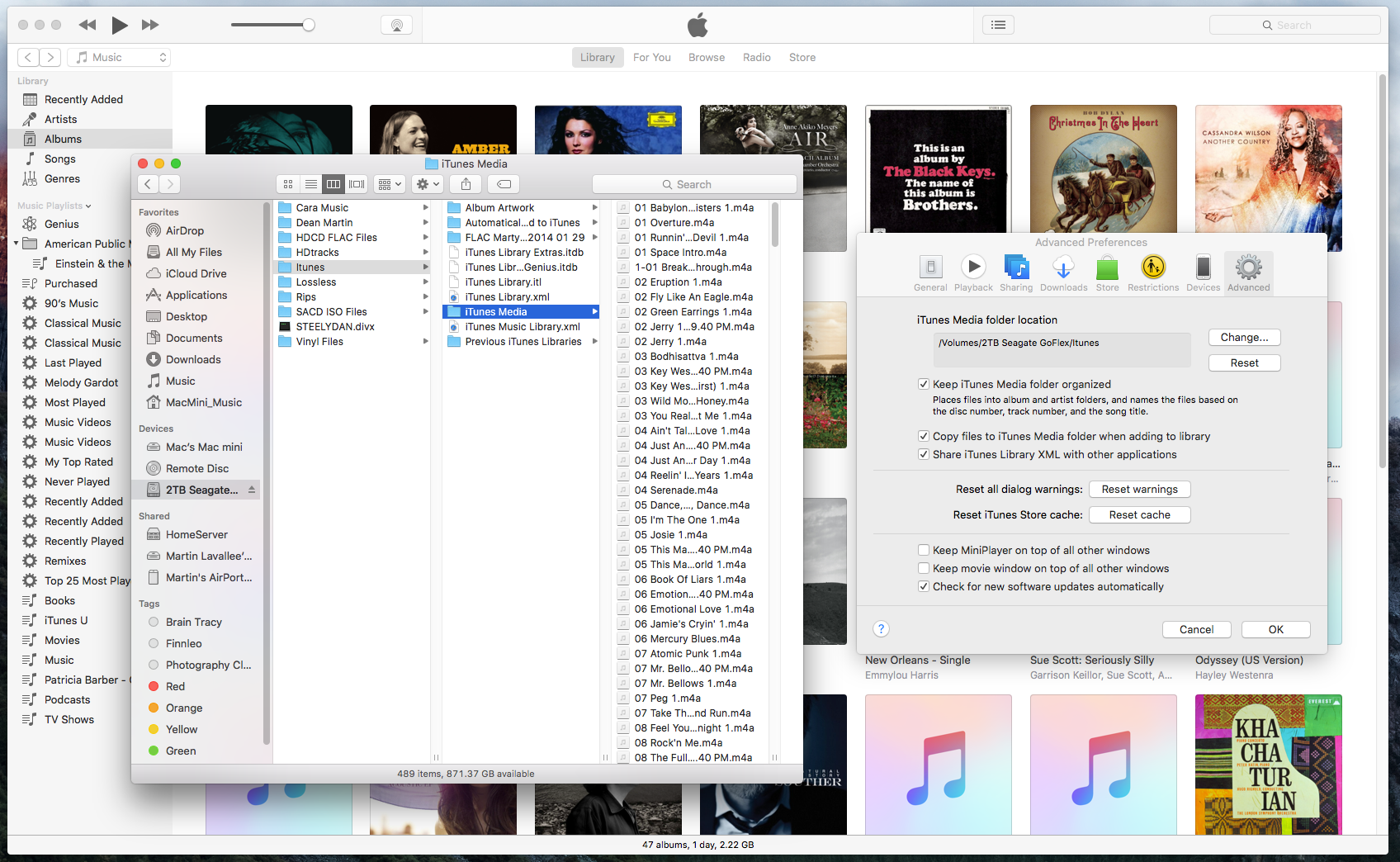Click the Finder Edit Tags button
Viewport: 1400px width, 862px height.
pyautogui.click(x=504, y=184)
